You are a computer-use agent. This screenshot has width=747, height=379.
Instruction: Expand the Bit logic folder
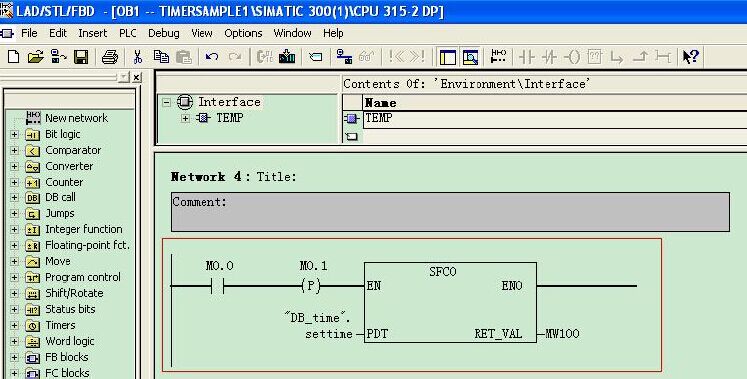click(14, 135)
